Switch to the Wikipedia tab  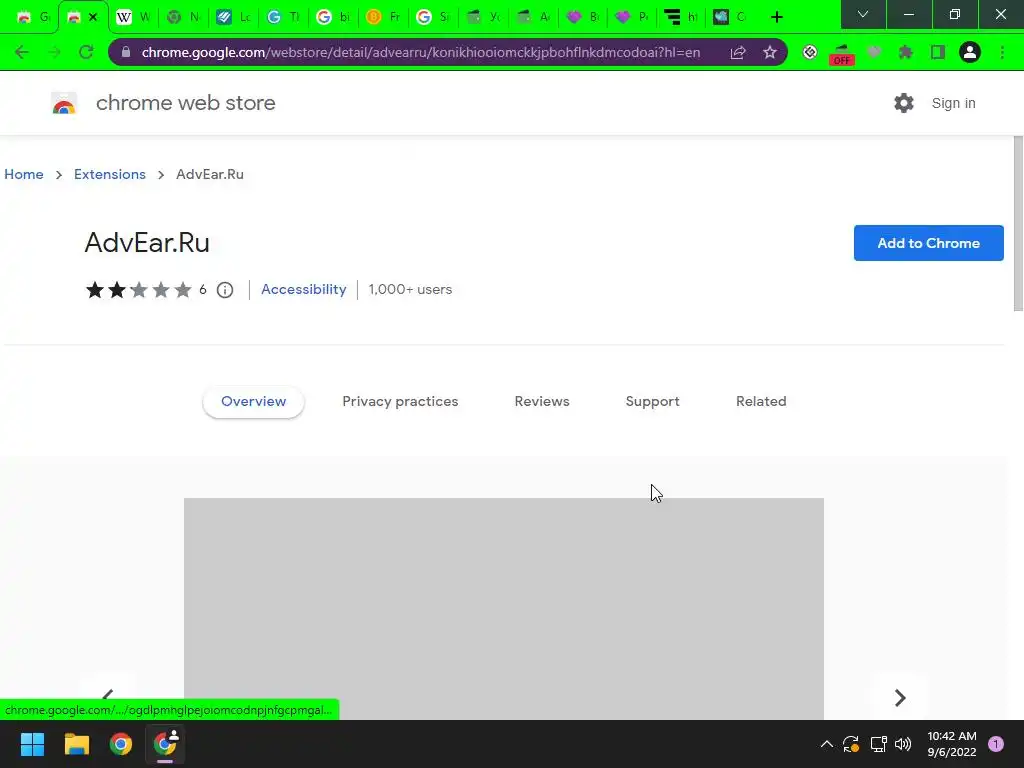134,17
